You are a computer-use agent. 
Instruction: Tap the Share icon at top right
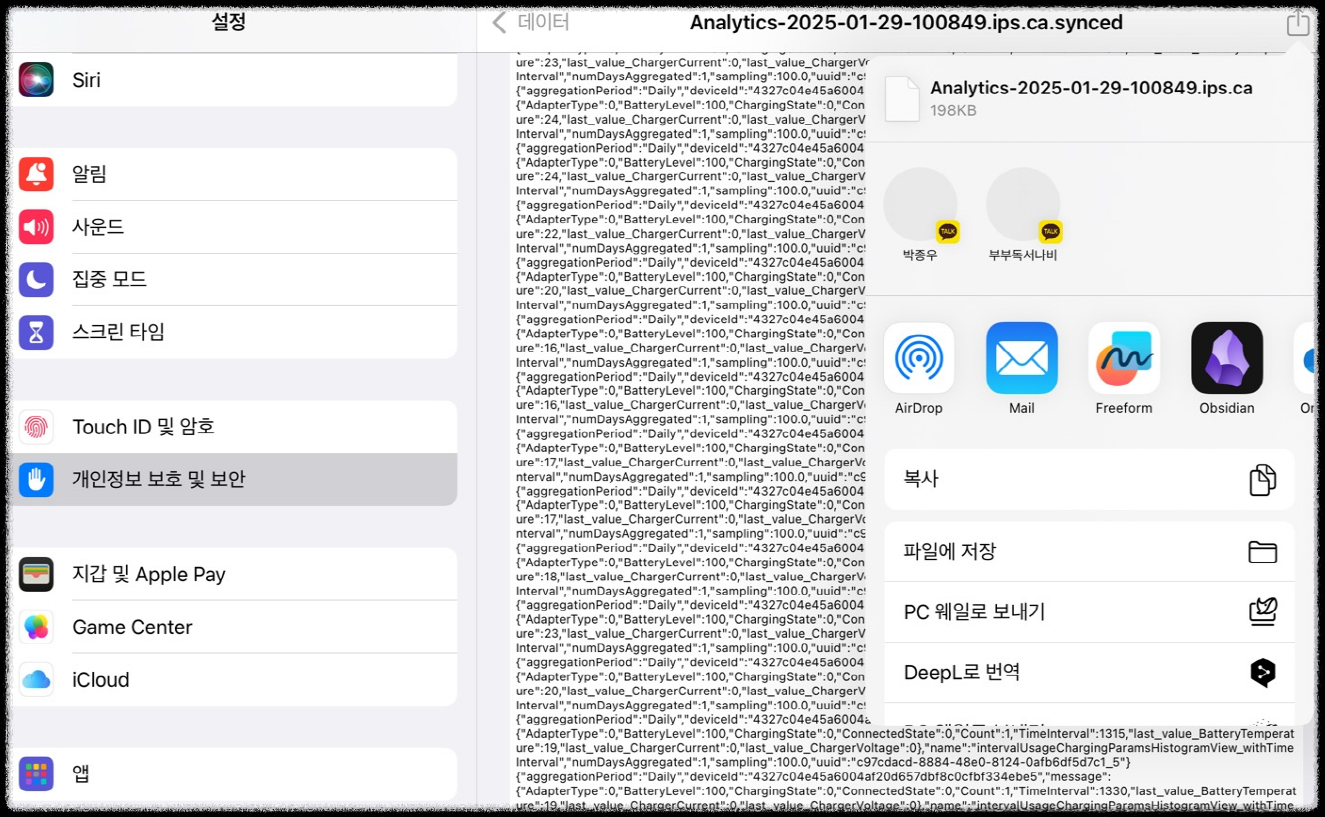click(1297, 21)
